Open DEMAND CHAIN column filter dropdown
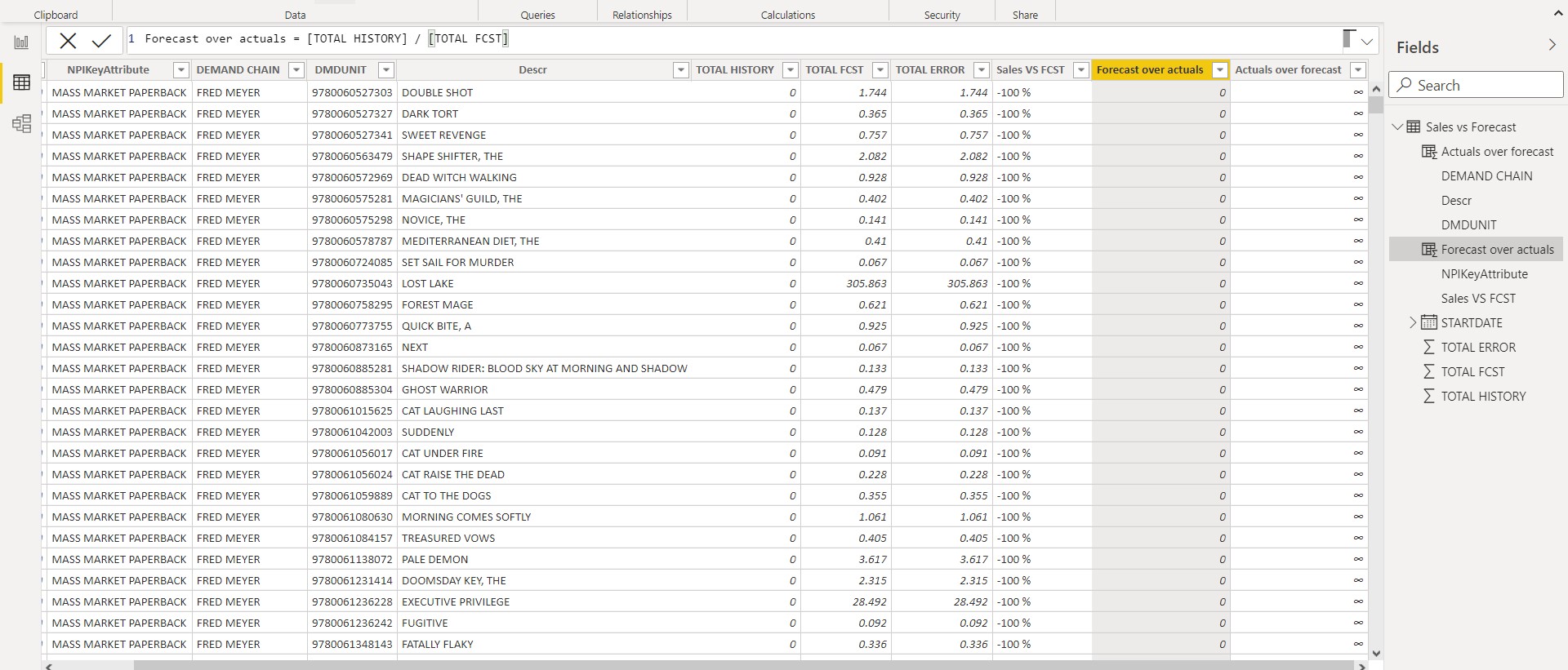 [296, 70]
